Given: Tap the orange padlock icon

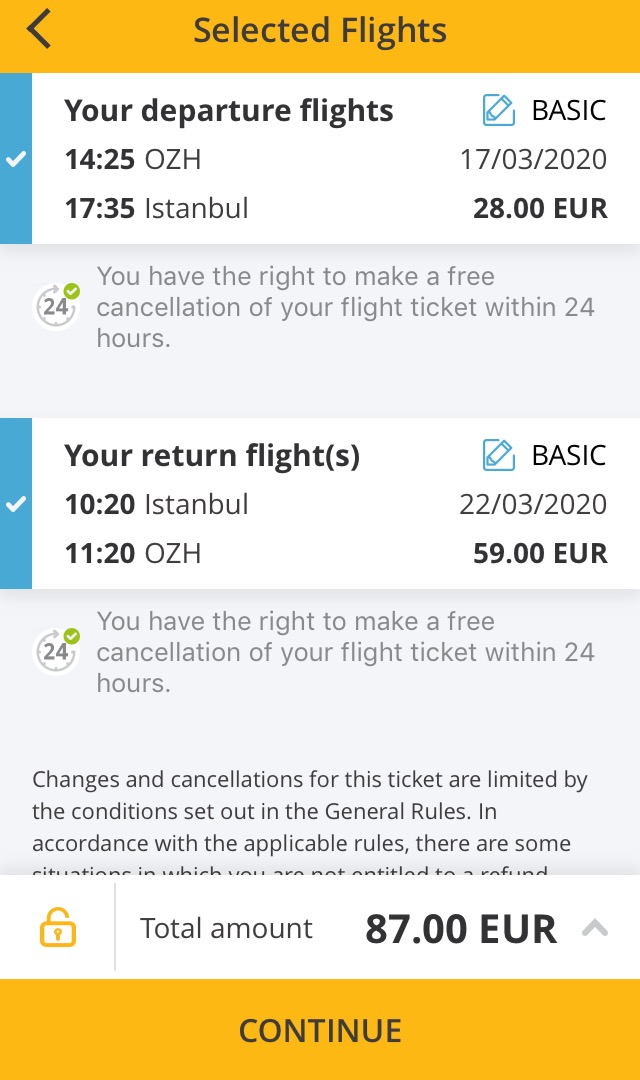Looking at the screenshot, I should click(x=58, y=928).
